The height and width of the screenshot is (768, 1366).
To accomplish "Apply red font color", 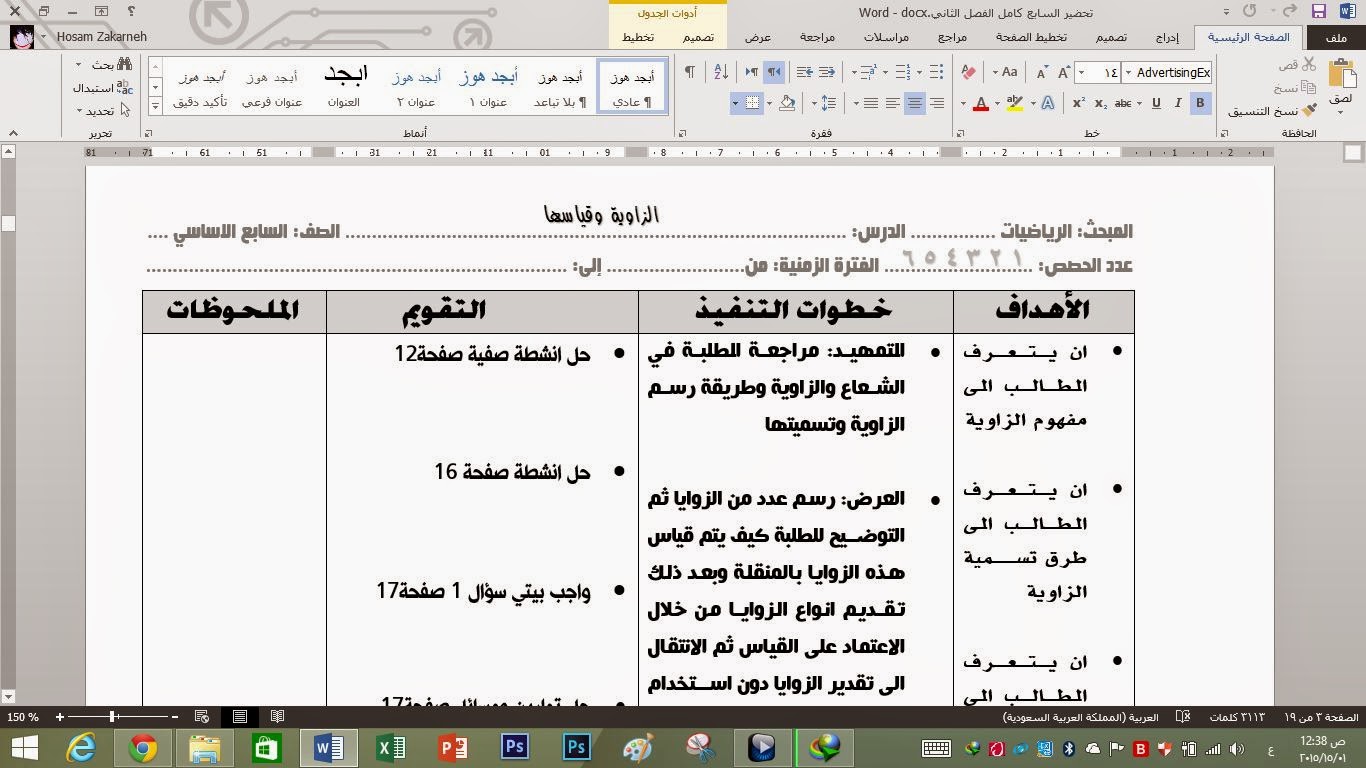I will click(x=981, y=103).
